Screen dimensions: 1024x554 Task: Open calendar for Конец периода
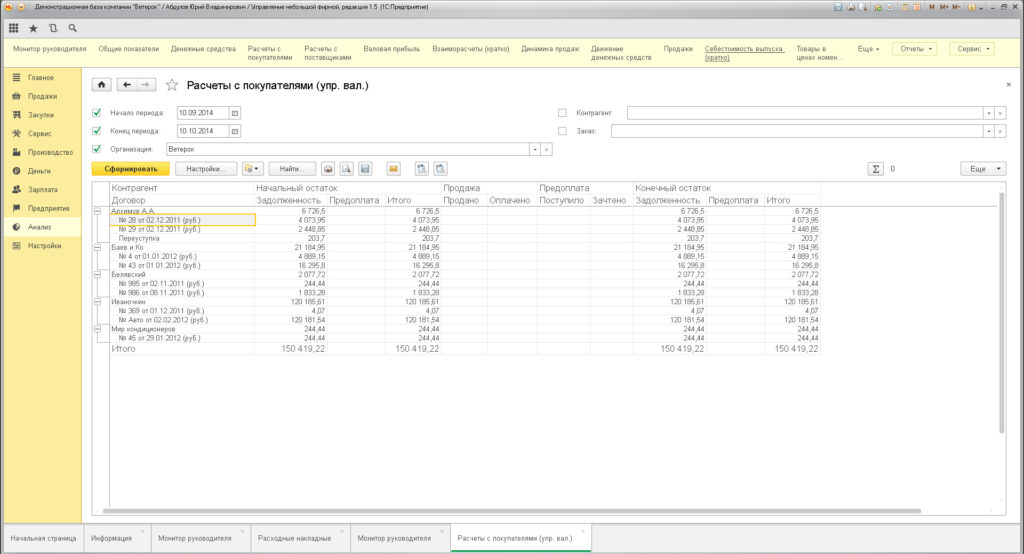(x=235, y=131)
